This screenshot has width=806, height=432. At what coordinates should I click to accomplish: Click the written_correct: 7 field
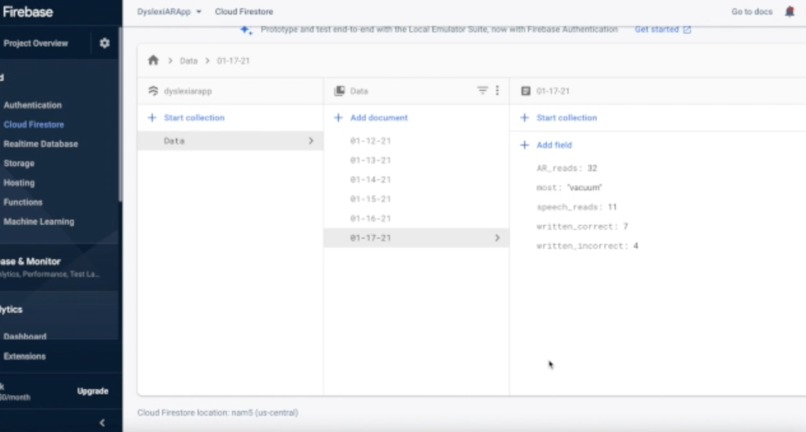(582, 226)
